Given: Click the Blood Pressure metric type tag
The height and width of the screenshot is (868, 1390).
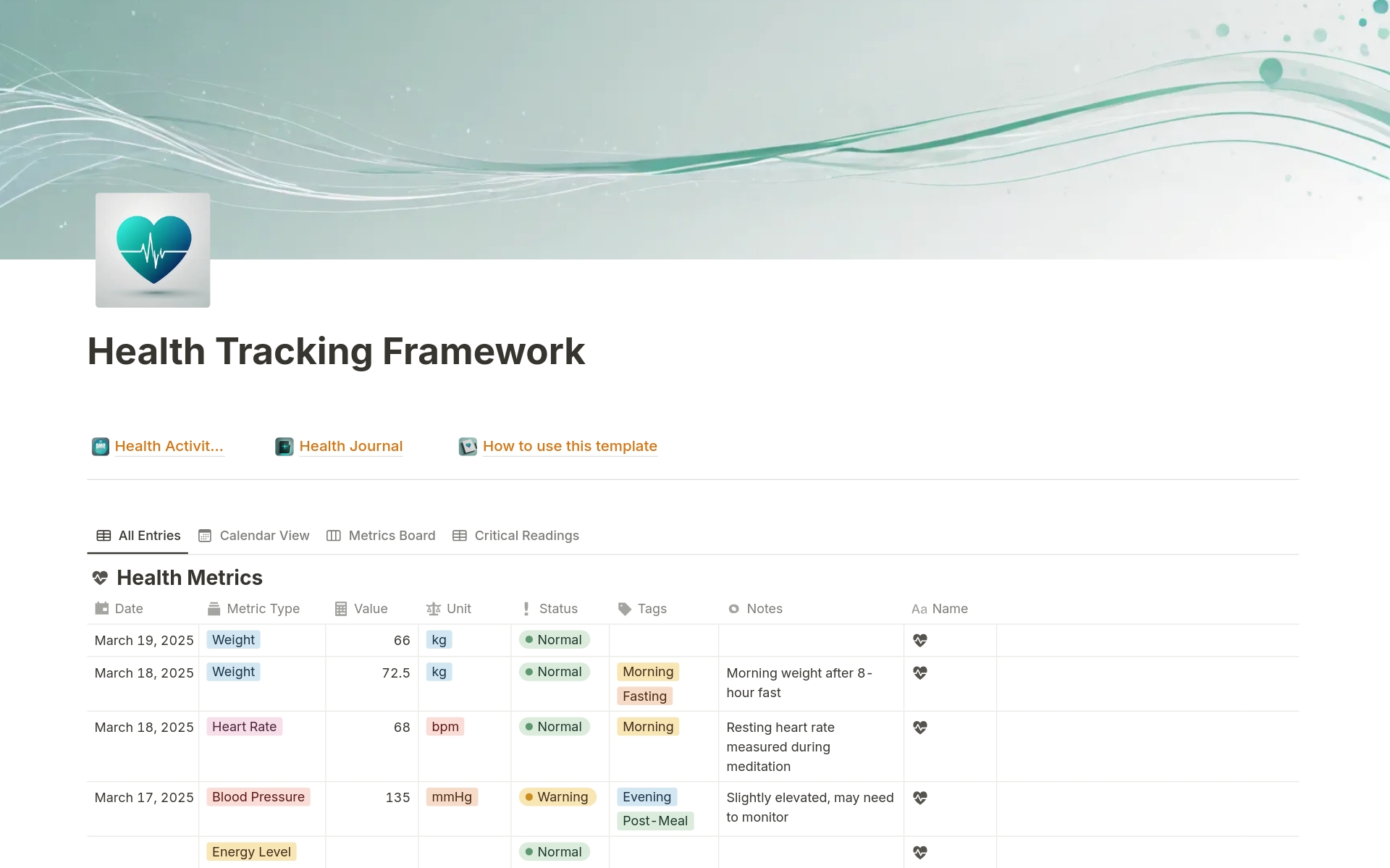Looking at the screenshot, I should (x=258, y=797).
